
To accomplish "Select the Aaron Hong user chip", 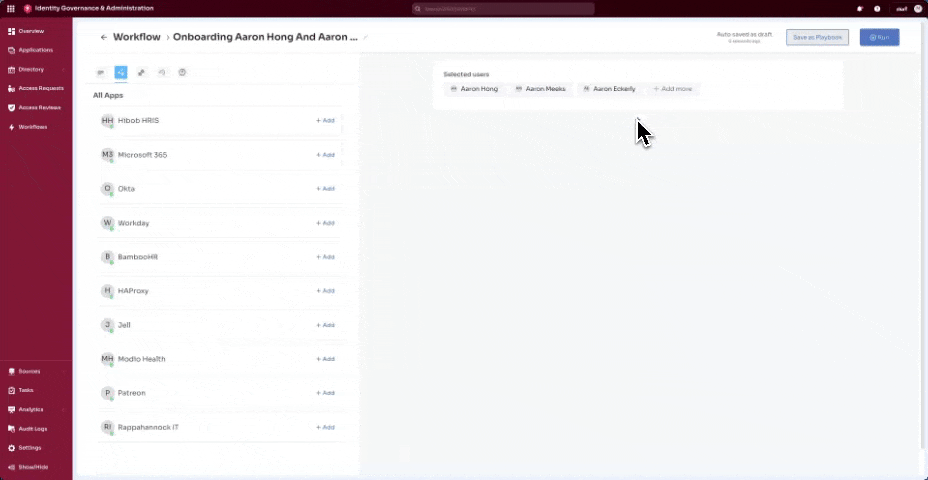I will (475, 89).
